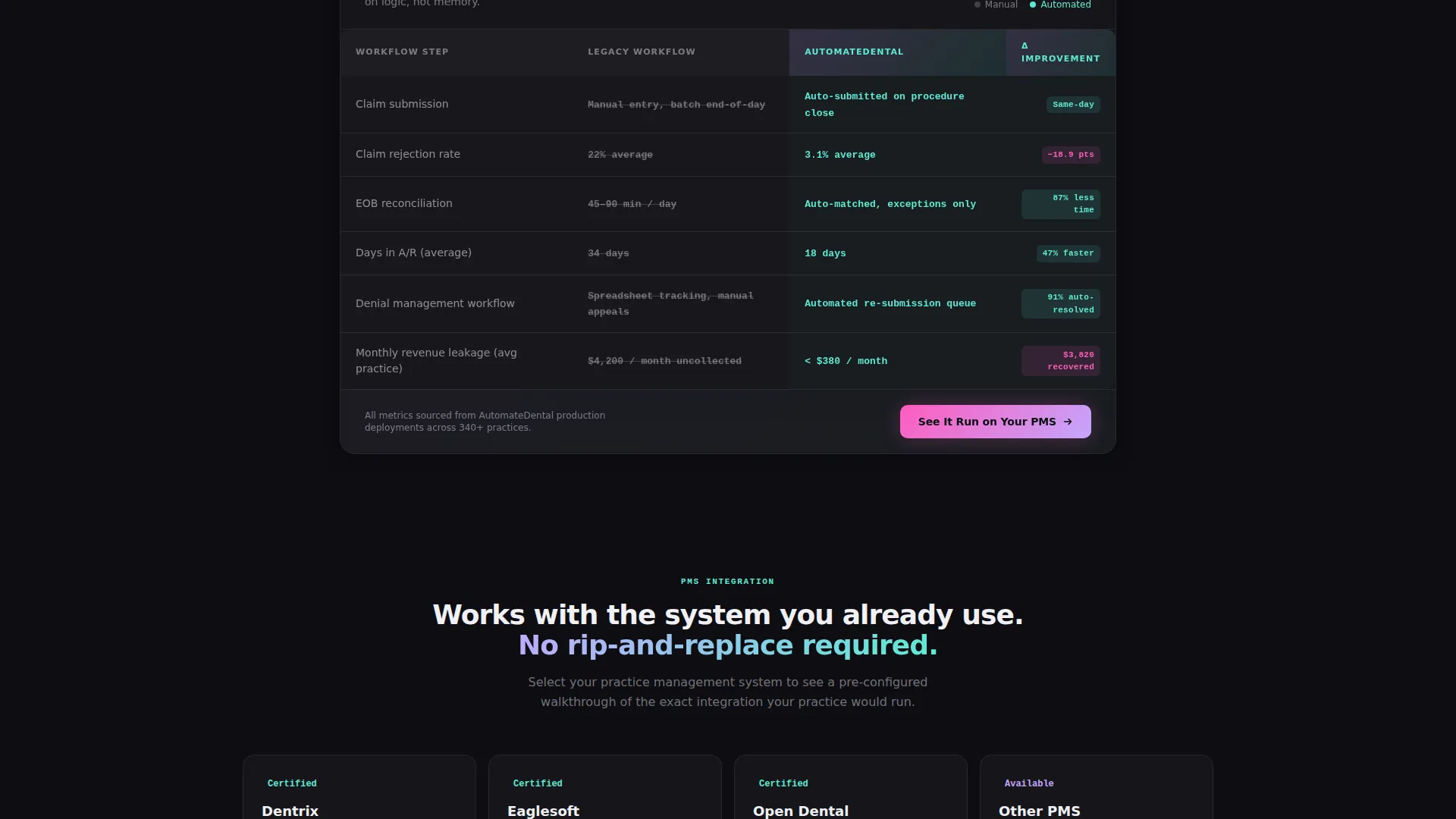Open the Eaglesoft integration card
This screenshot has width=1456, height=819.
coord(605,787)
